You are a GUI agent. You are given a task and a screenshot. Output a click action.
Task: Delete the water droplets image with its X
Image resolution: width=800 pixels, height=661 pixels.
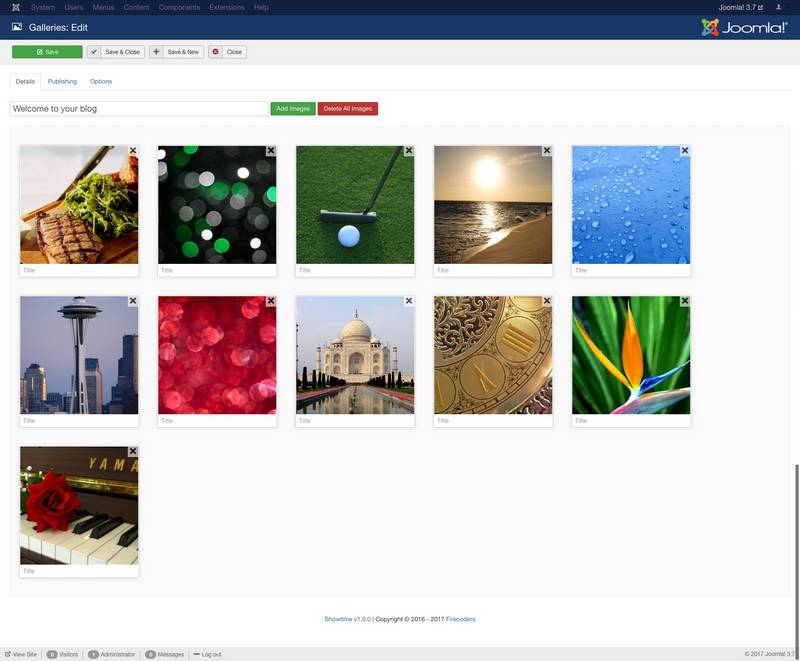point(685,150)
